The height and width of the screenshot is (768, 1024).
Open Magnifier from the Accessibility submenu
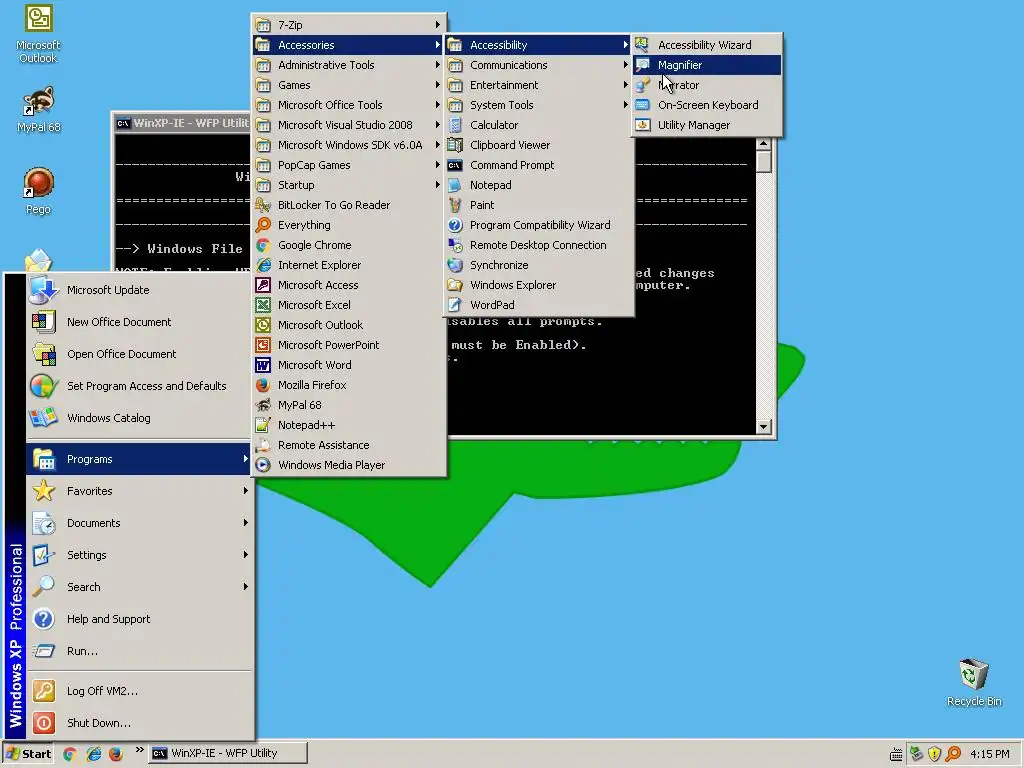(x=707, y=65)
